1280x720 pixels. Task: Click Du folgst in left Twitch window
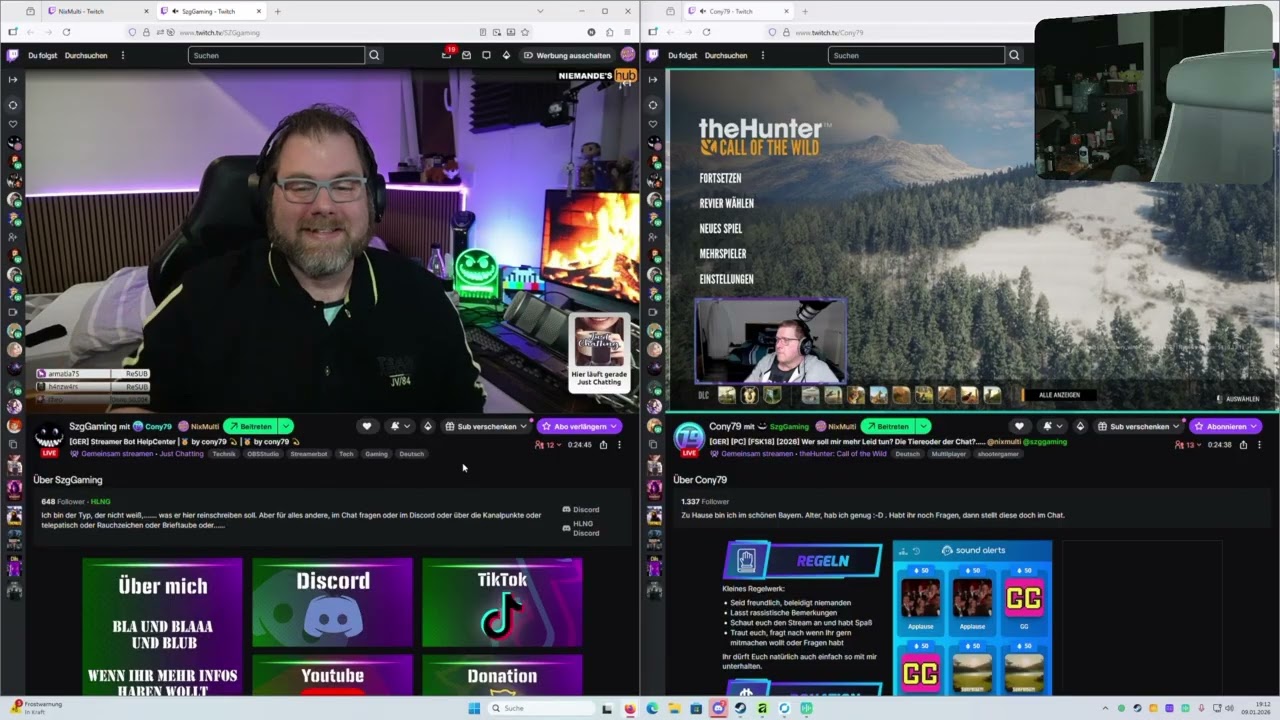41,55
